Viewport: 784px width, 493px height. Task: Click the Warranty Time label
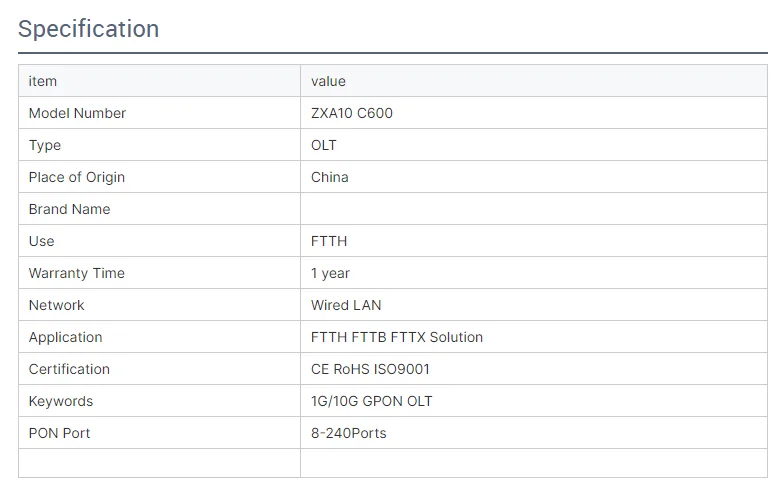[x=76, y=274]
